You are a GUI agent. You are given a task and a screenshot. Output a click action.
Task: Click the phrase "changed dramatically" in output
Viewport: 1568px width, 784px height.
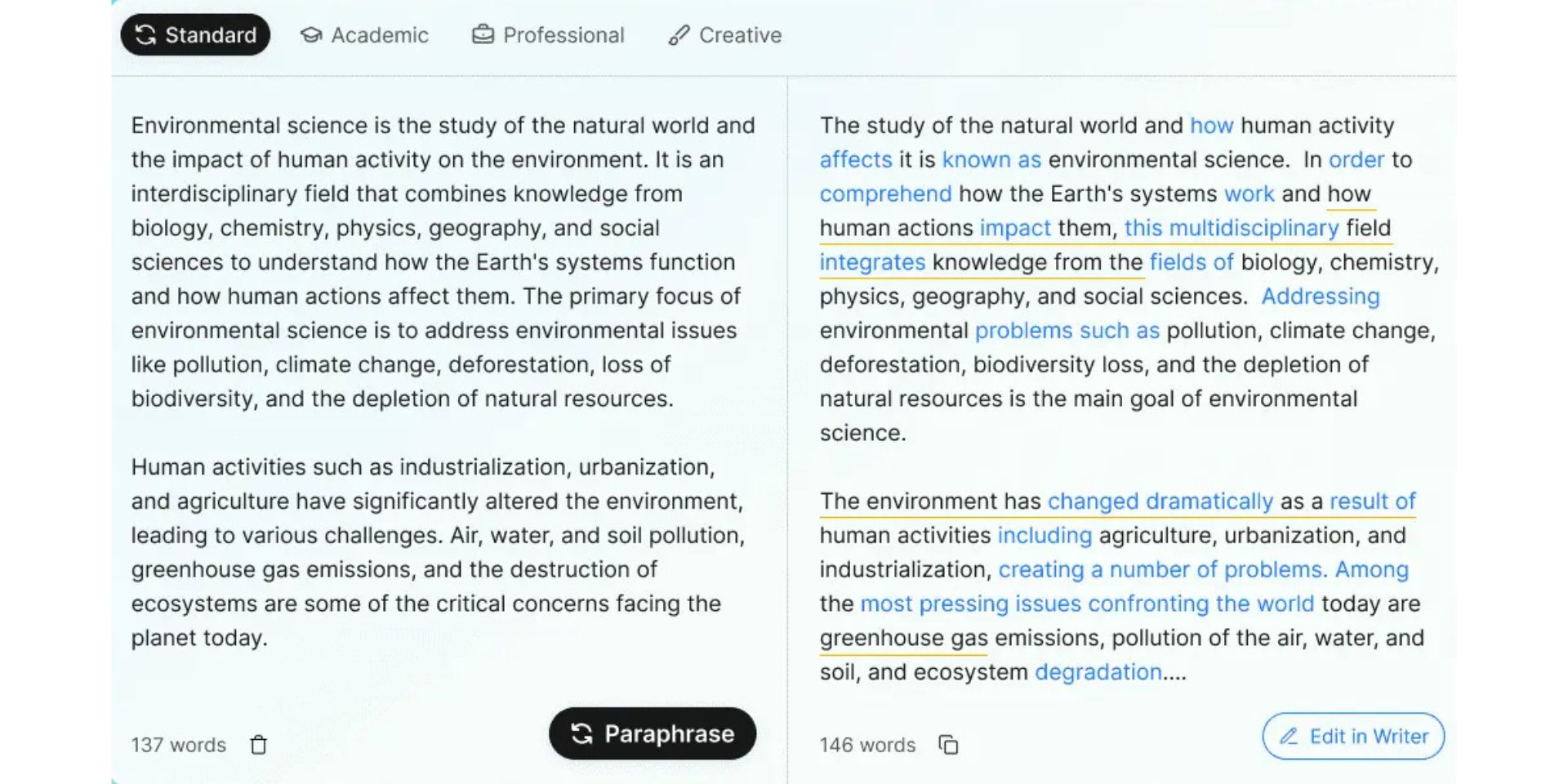[1160, 501]
